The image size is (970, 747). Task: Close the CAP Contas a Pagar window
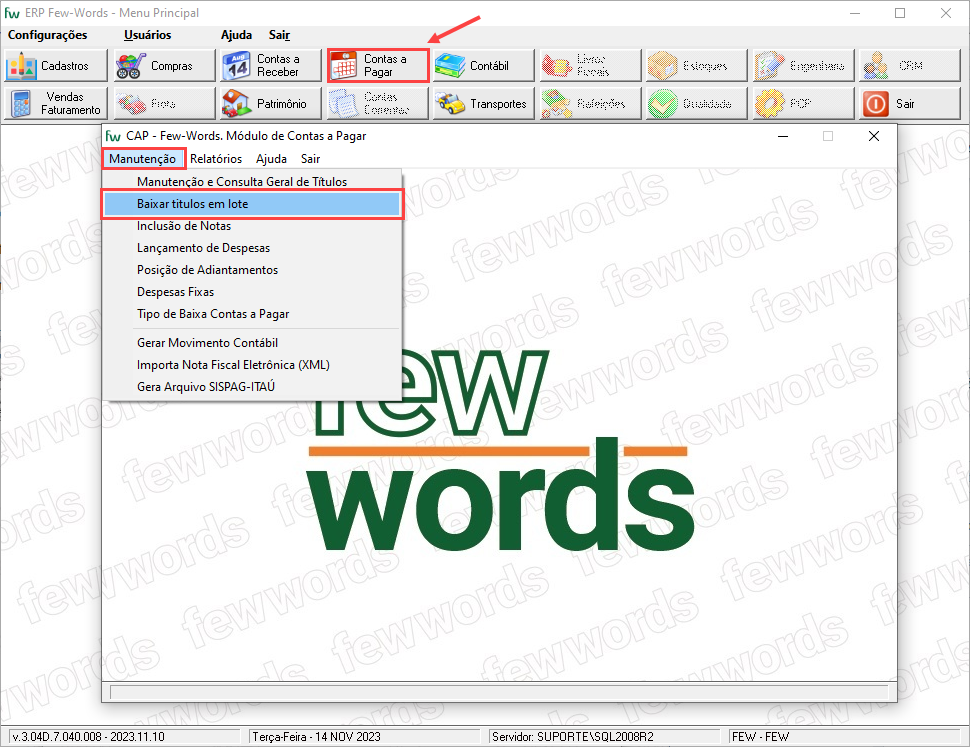[x=873, y=136]
